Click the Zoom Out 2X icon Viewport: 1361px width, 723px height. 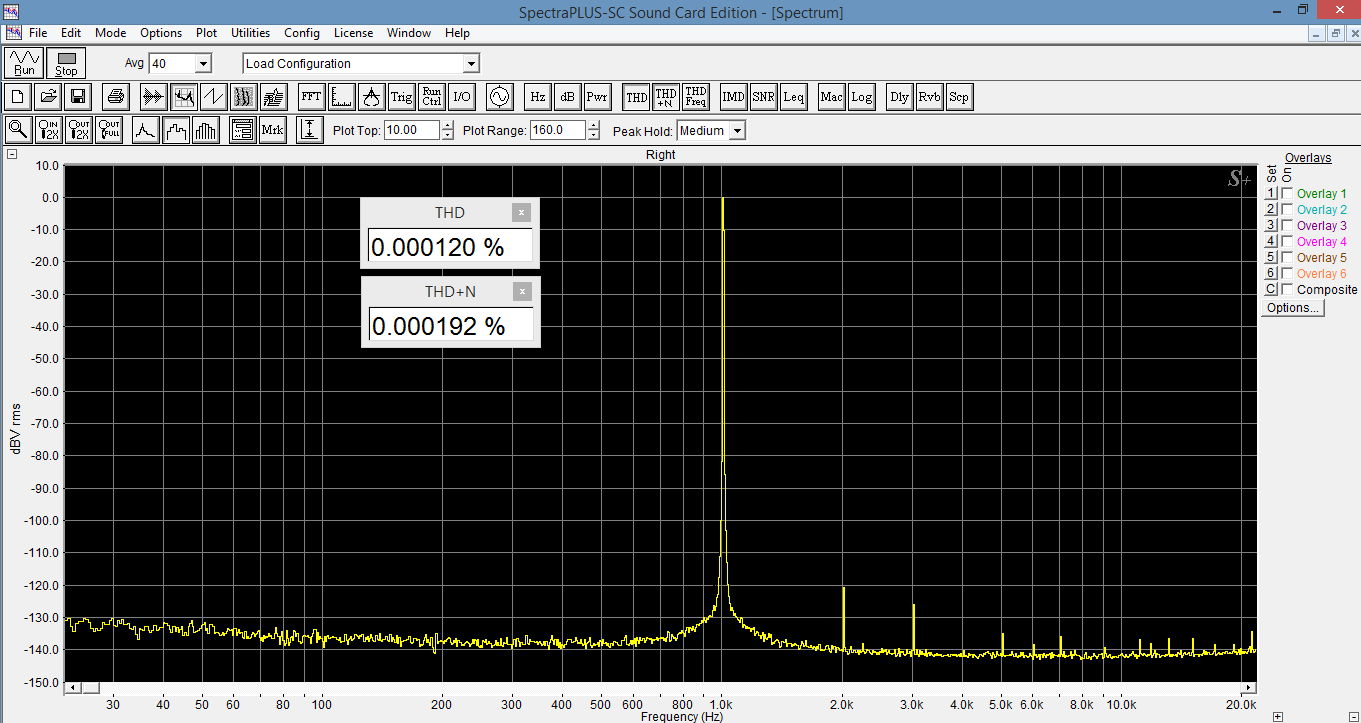tap(78, 130)
